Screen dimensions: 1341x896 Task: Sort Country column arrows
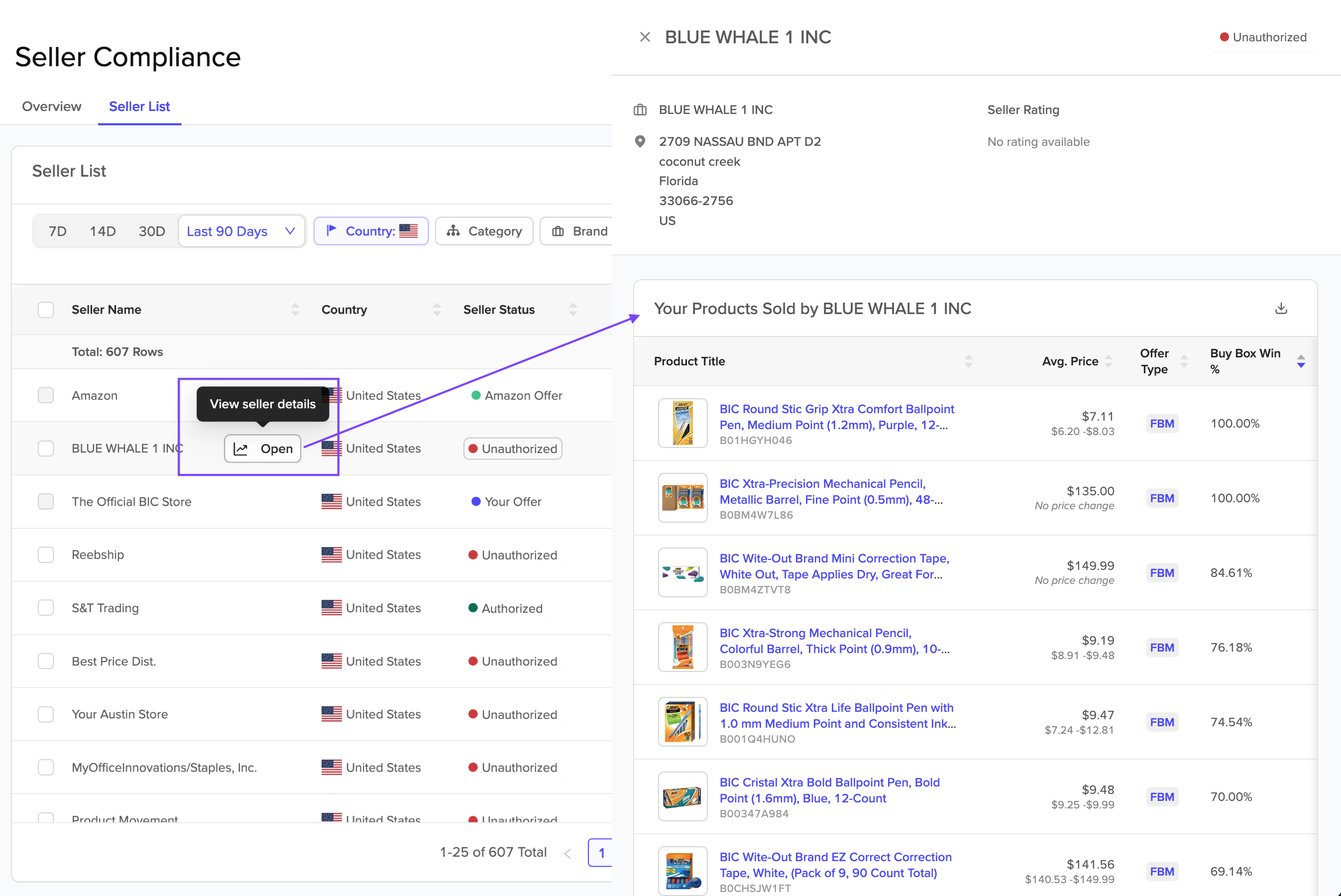(437, 310)
